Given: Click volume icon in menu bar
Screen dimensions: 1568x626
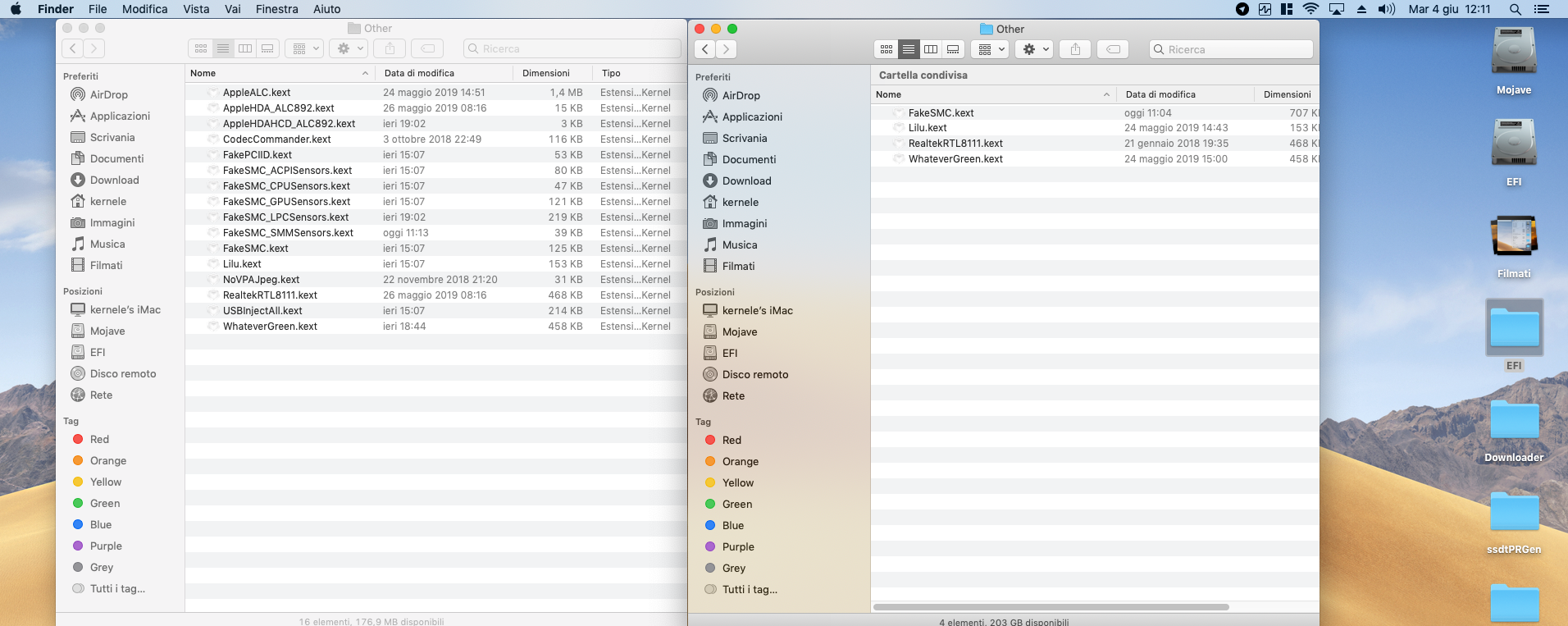Looking at the screenshot, I should tap(1387, 9).
